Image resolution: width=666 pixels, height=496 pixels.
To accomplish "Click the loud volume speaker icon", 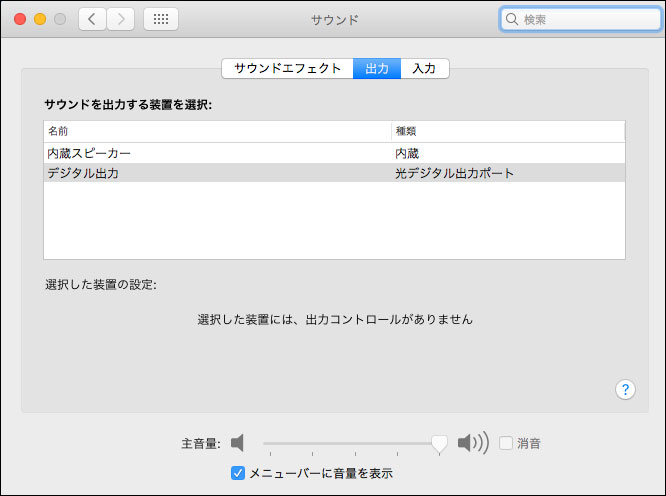I will (x=473, y=443).
